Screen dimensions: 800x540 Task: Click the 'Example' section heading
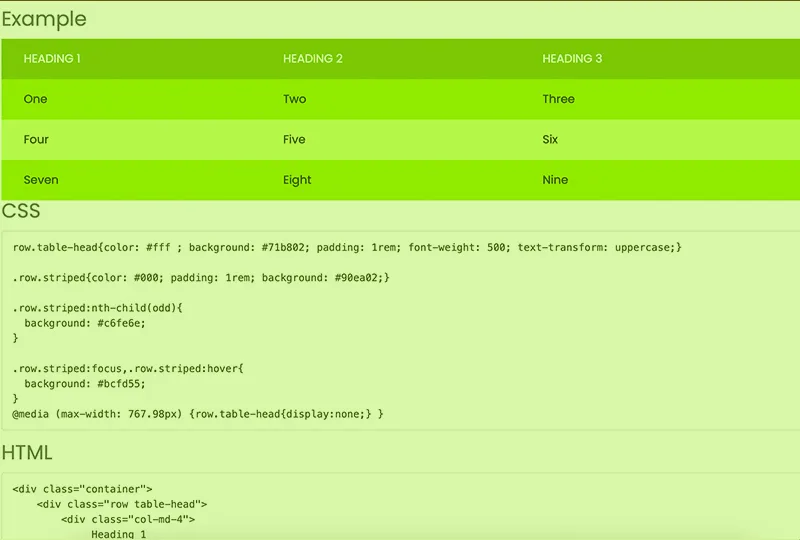(x=44, y=19)
